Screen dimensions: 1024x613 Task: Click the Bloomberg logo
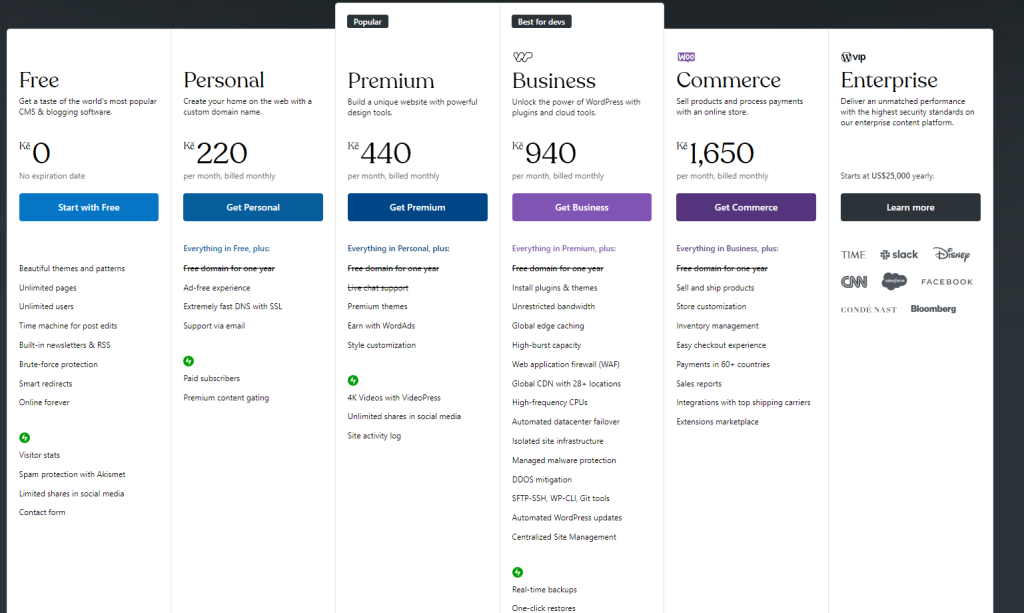(933, 309)
